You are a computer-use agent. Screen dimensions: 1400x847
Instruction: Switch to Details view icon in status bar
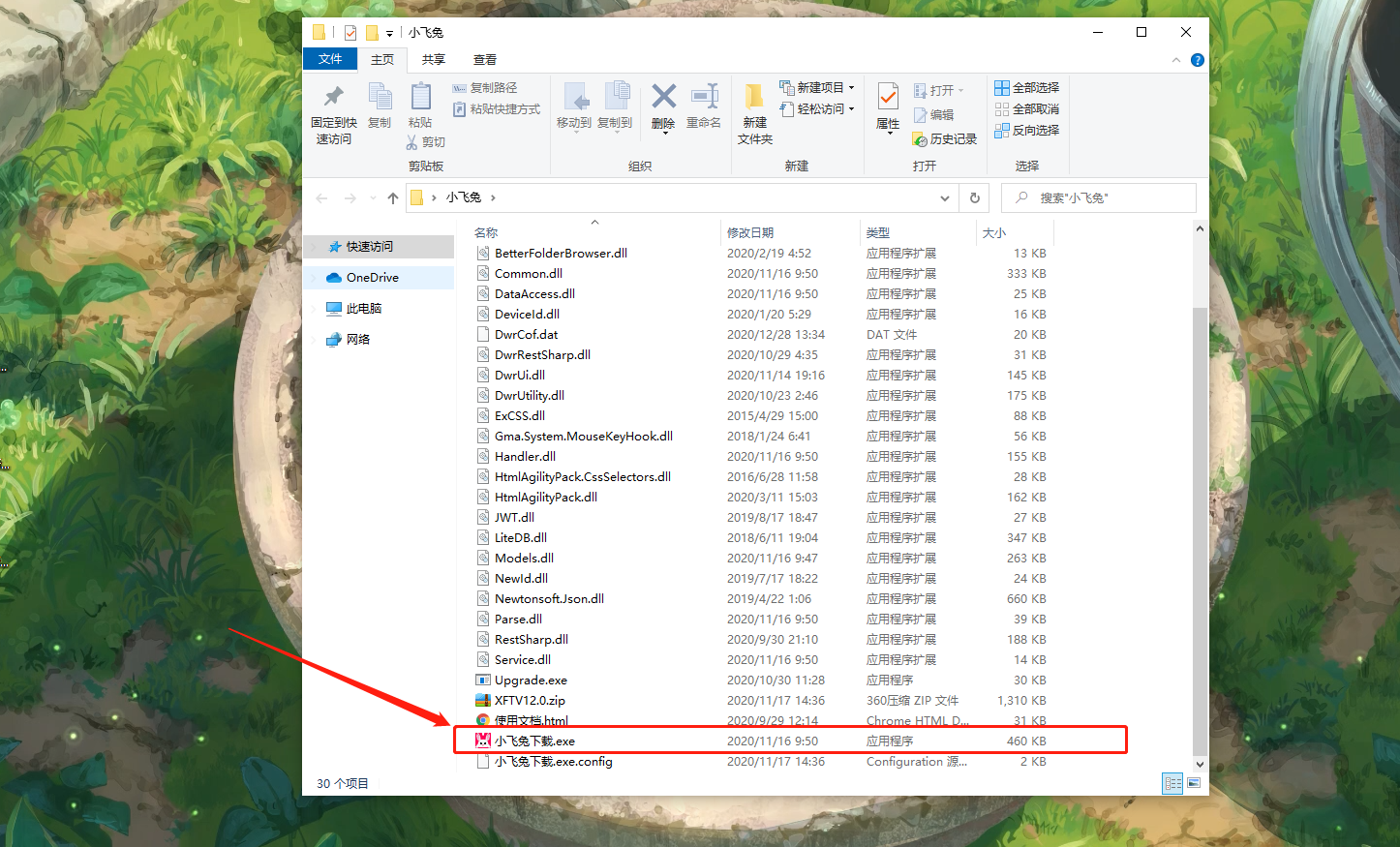(x=1172, y=783)
